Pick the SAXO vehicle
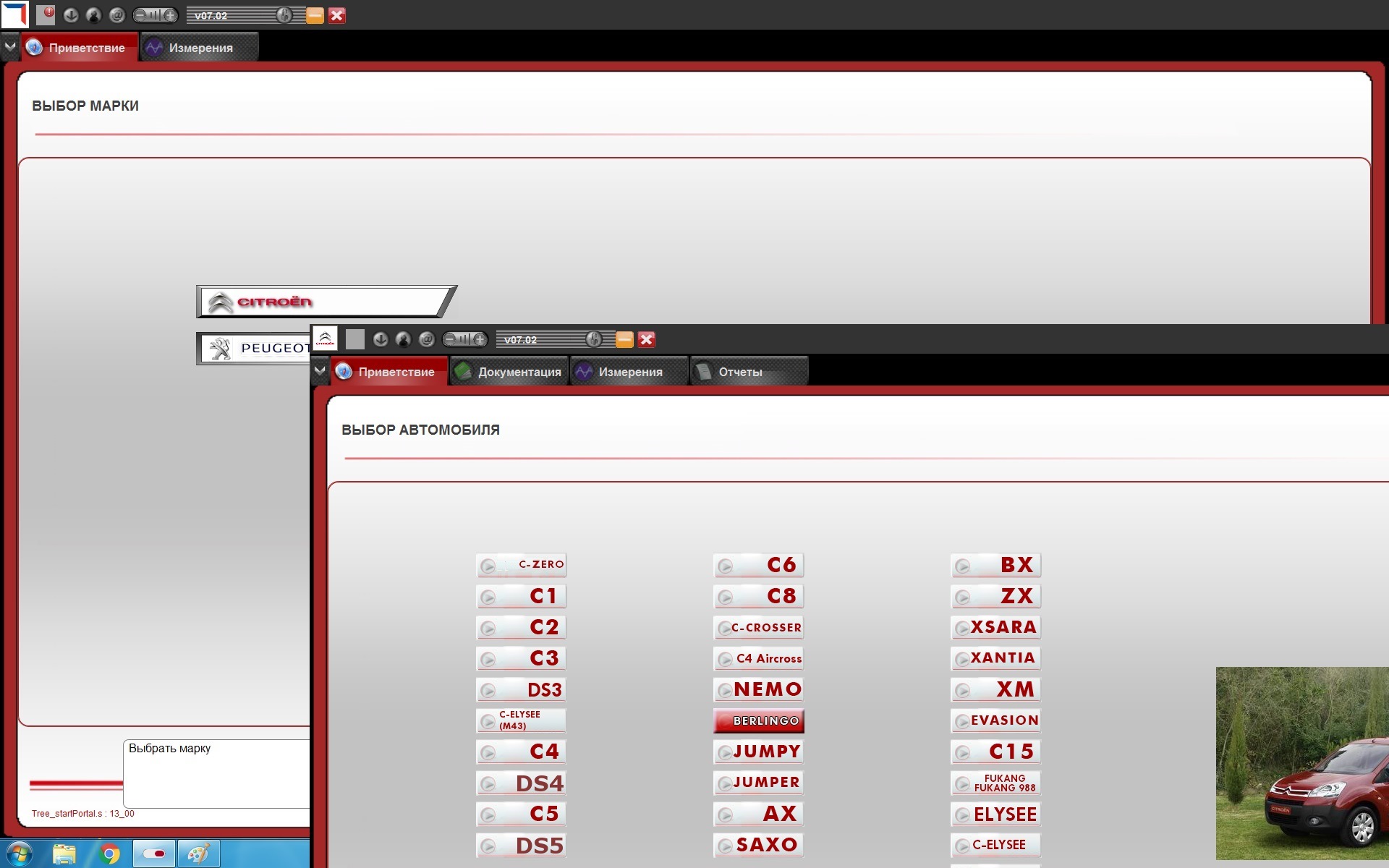 point(758,845)
